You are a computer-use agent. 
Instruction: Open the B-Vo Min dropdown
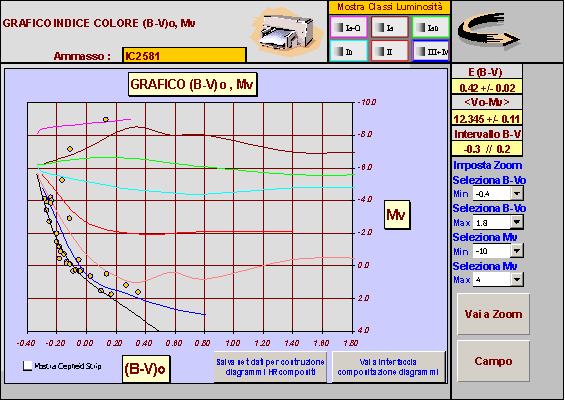(x=517, y=194)
